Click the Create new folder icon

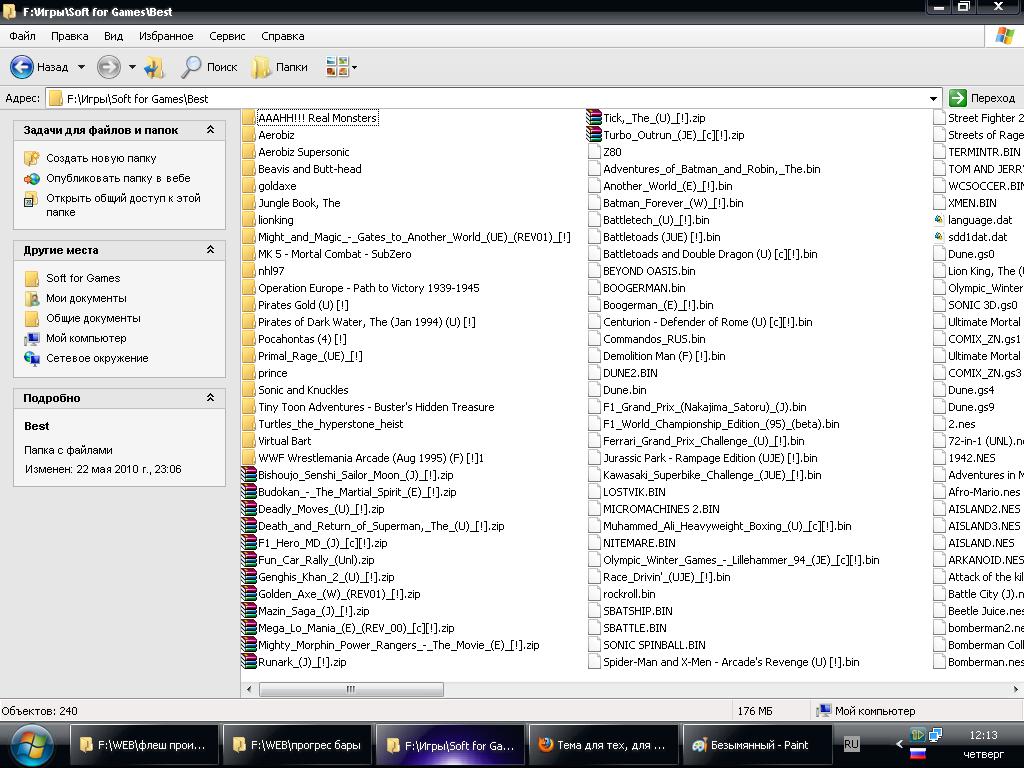tap(31, 158)
